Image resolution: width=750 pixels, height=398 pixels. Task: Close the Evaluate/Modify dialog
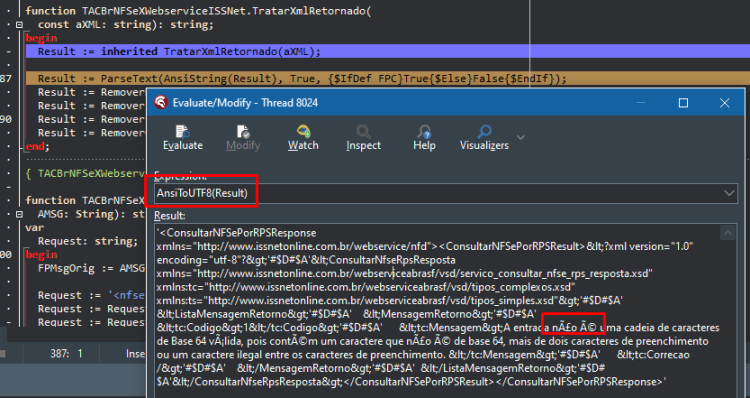coord(725,103)
